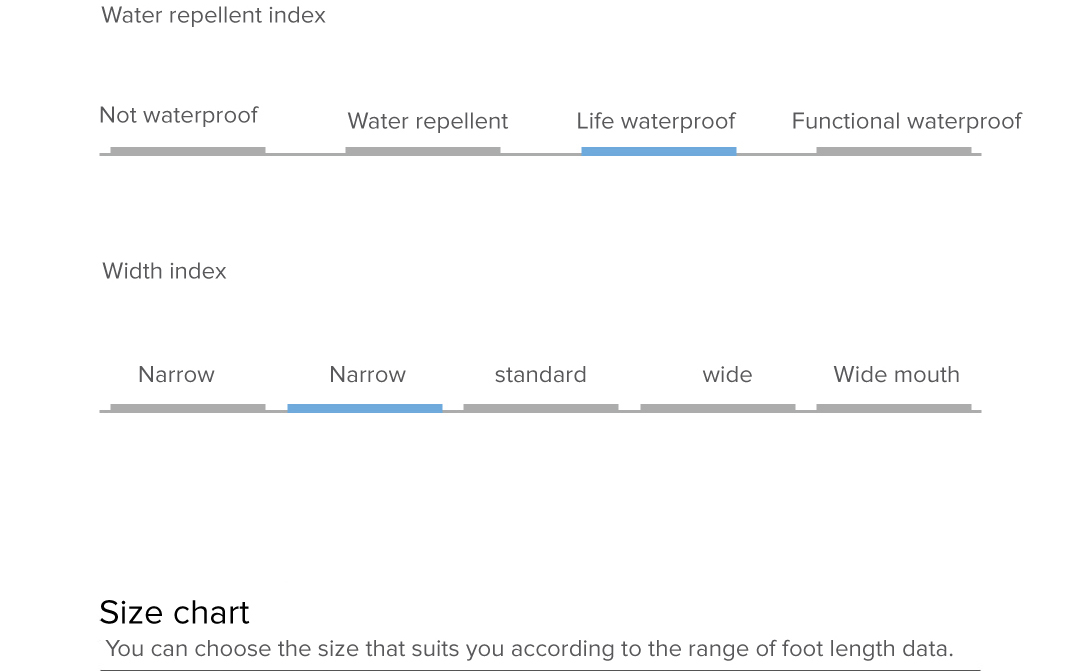Select the gray bar under 'Wide mouth'

click(893, 408)
